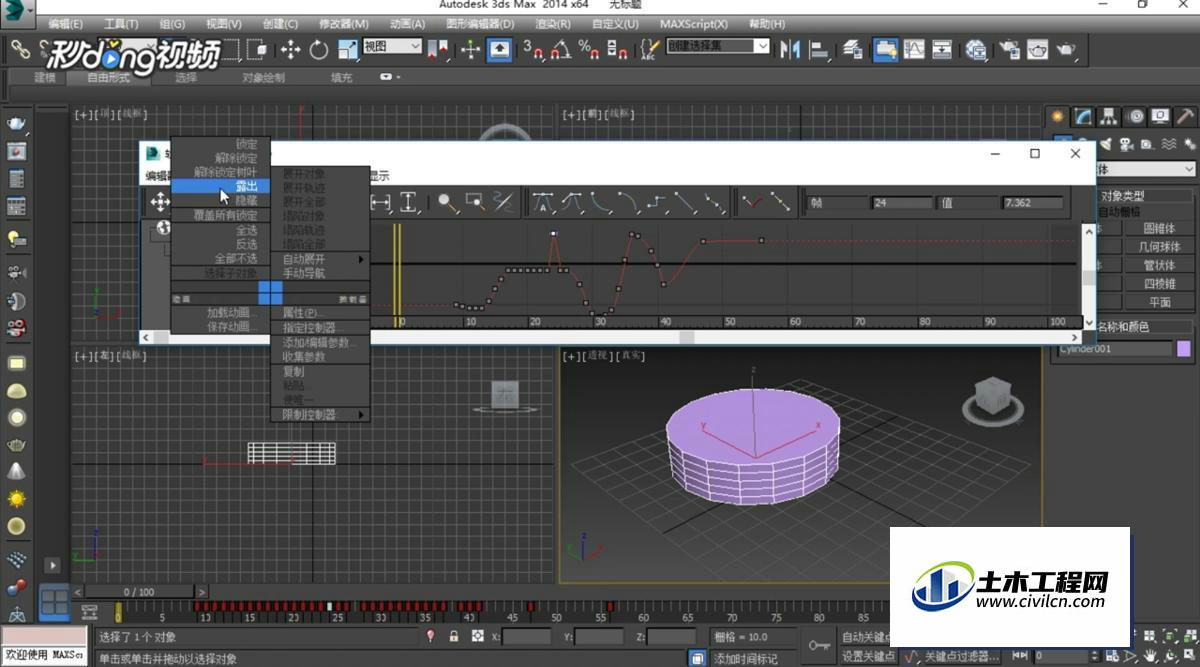Toggle the Angle Snap icon
The image size is (1200, 667).
coord(562,48)
